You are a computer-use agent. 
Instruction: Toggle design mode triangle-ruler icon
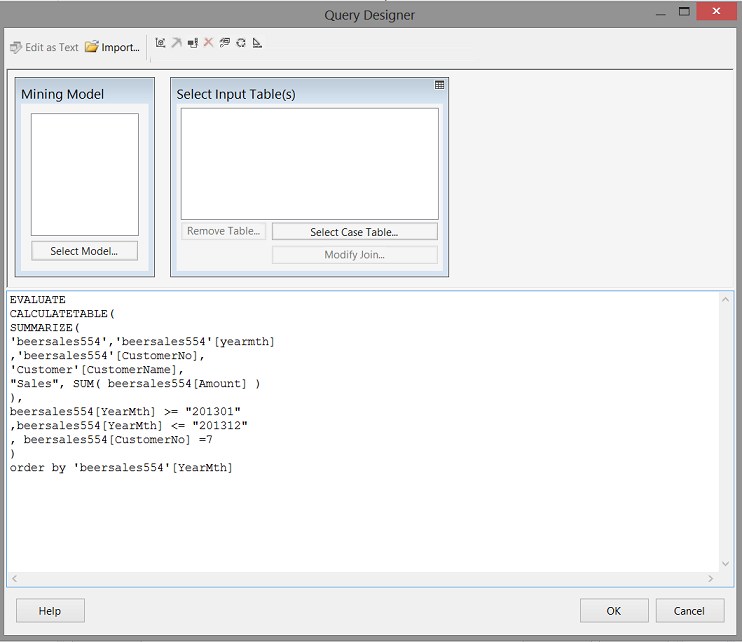click(x=257, y=43)
